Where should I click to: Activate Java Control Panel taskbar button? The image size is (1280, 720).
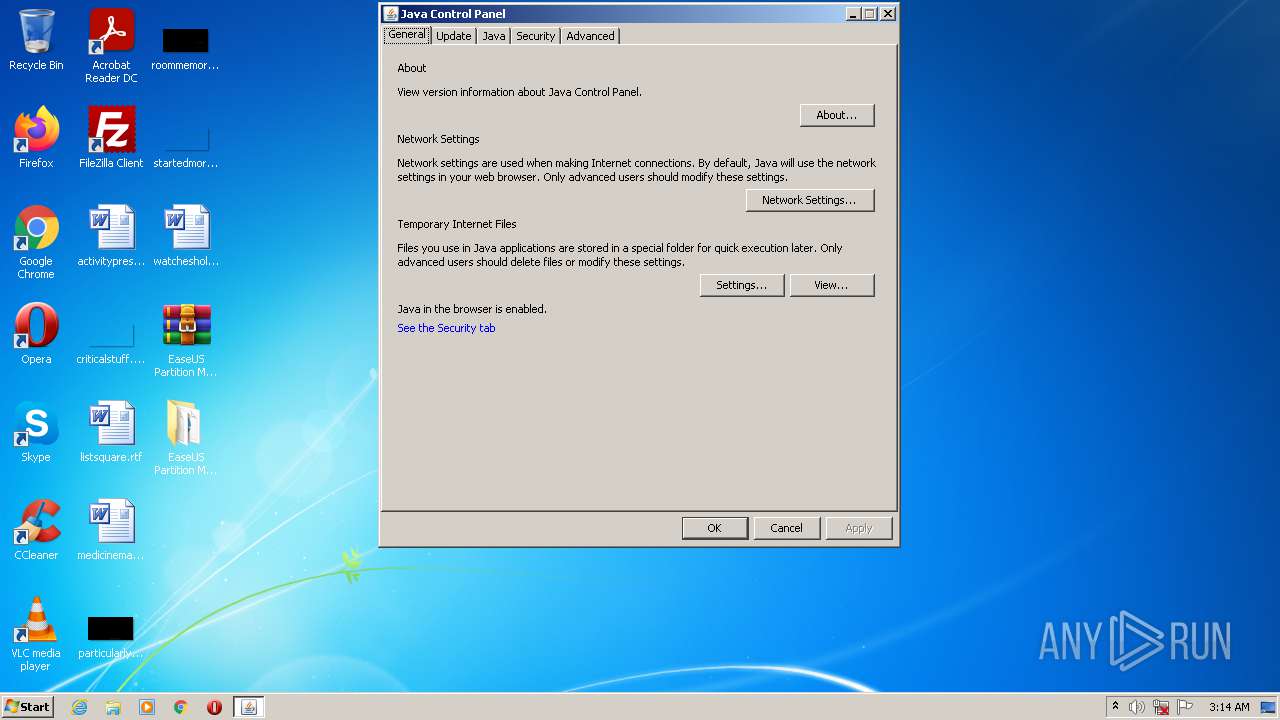[x=249, y=707]
